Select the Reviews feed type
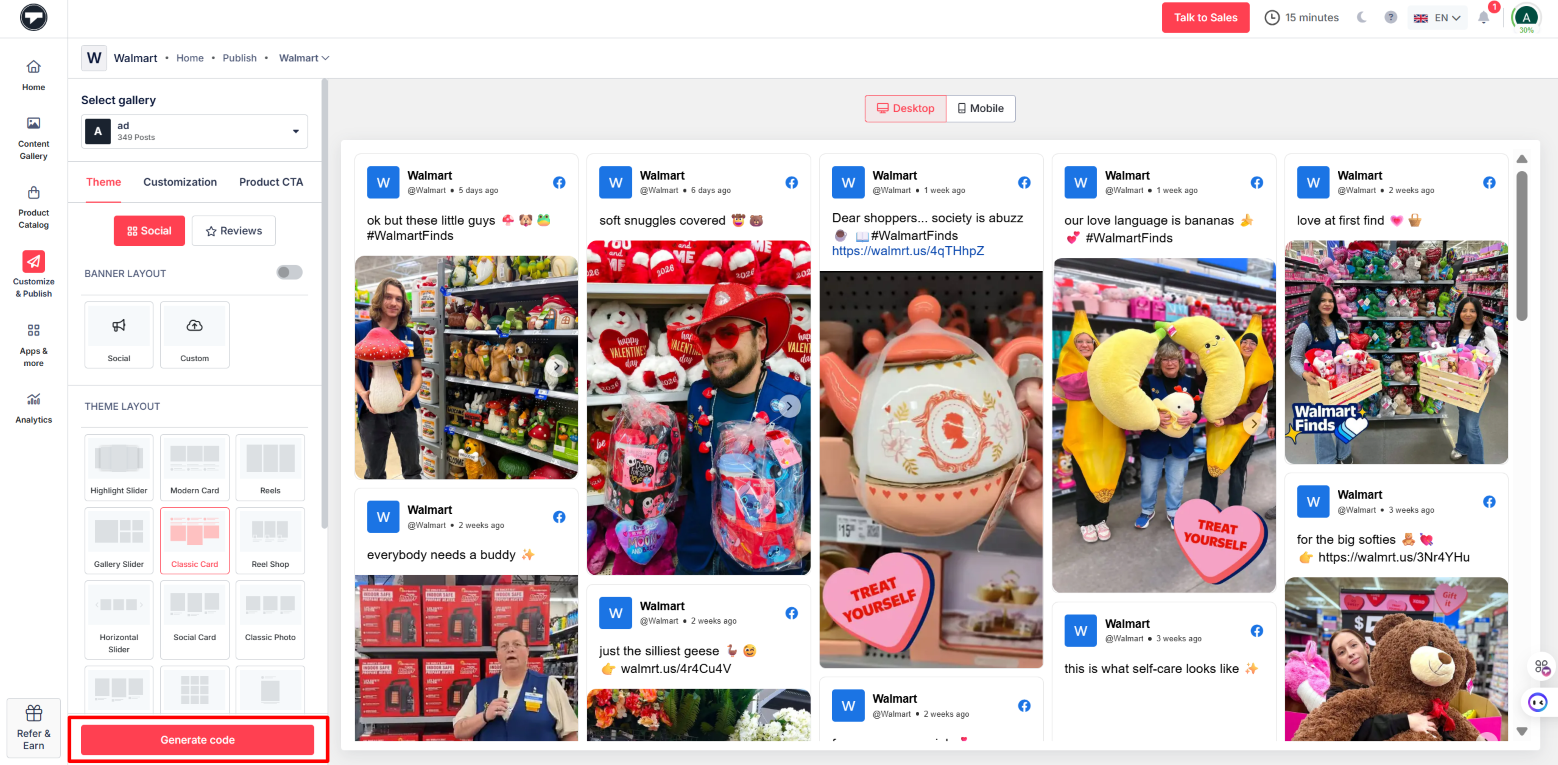Viewport: 1558px width, 765px height. pos(233,230)
